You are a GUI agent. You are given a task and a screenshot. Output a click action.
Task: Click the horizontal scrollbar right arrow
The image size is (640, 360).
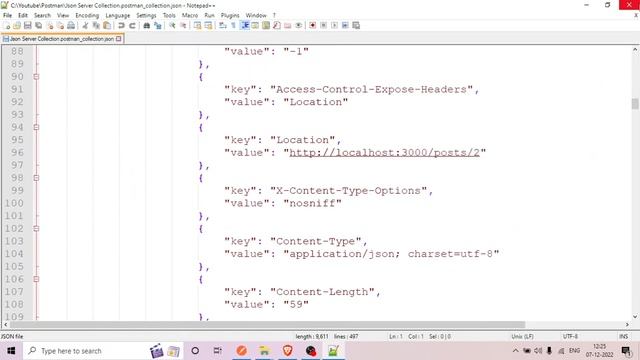pyautogui.click(x=627, y=324)
